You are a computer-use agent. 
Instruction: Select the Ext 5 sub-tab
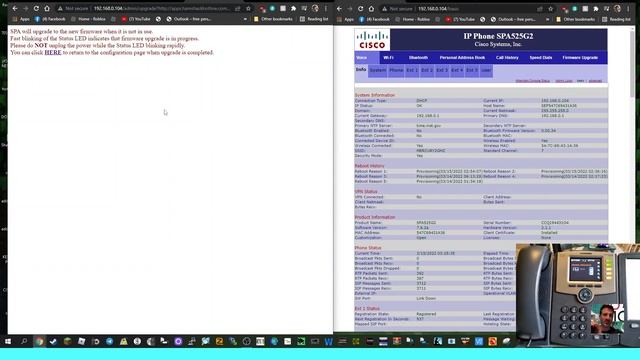472,70
